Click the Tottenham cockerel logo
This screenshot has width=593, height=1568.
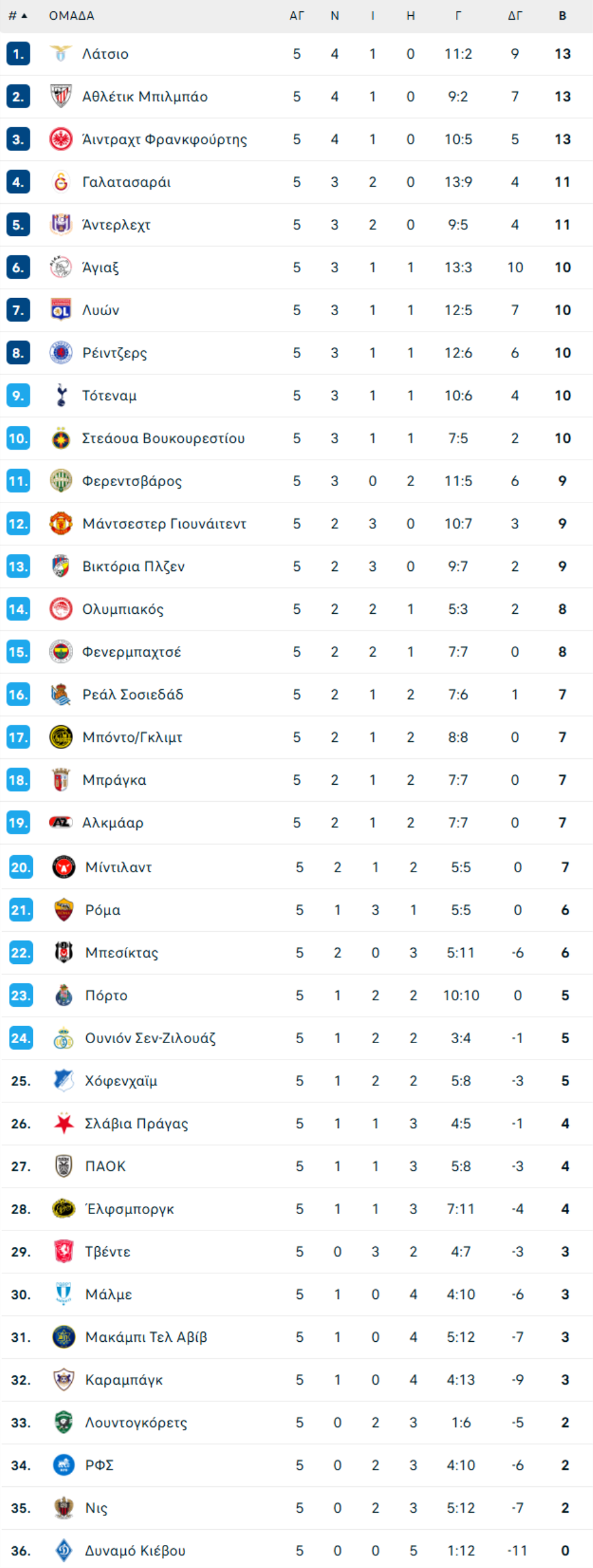click(61, 396)
